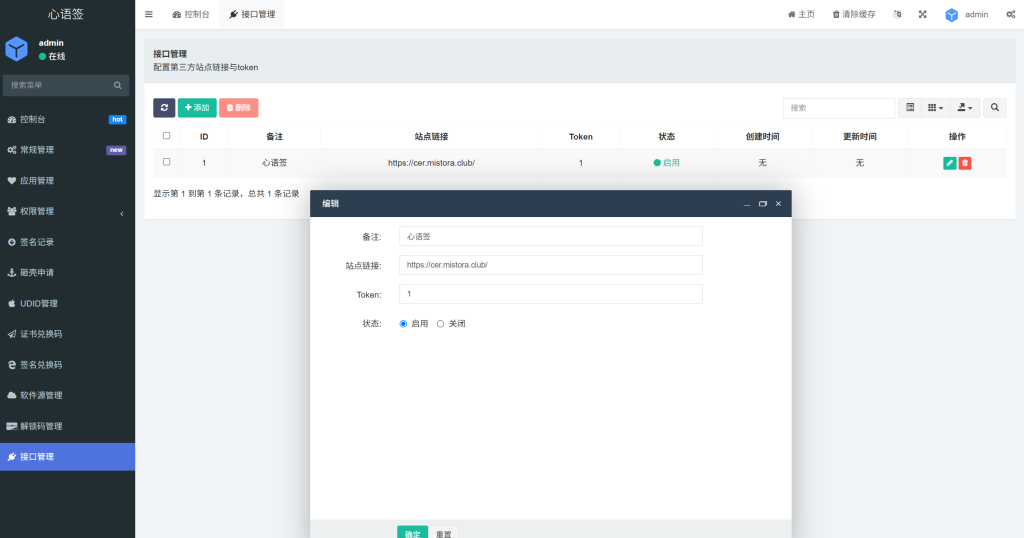
Task: Click the Token input field in dialog
Action: click(550, 294)
